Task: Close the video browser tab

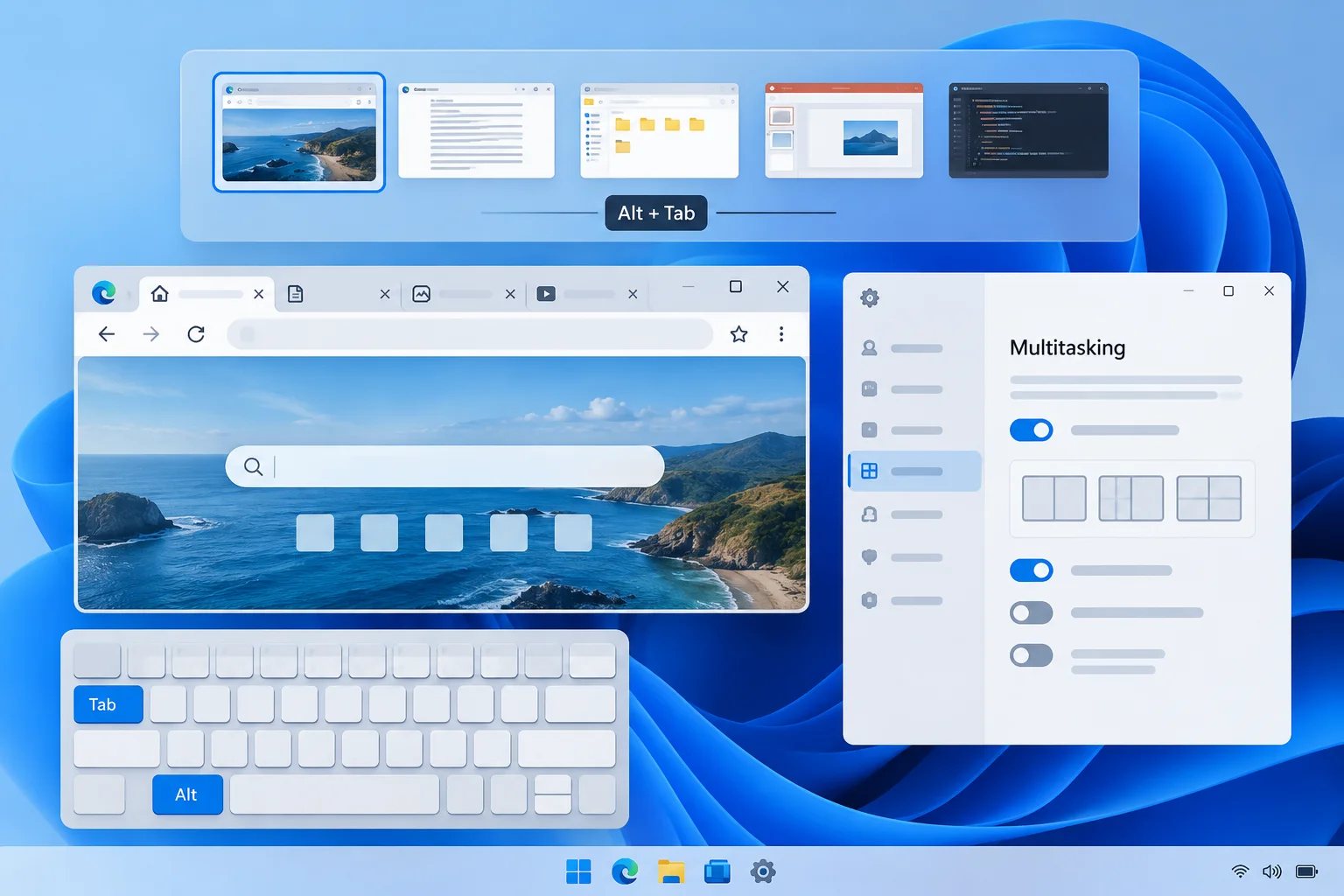Action: 633,294
